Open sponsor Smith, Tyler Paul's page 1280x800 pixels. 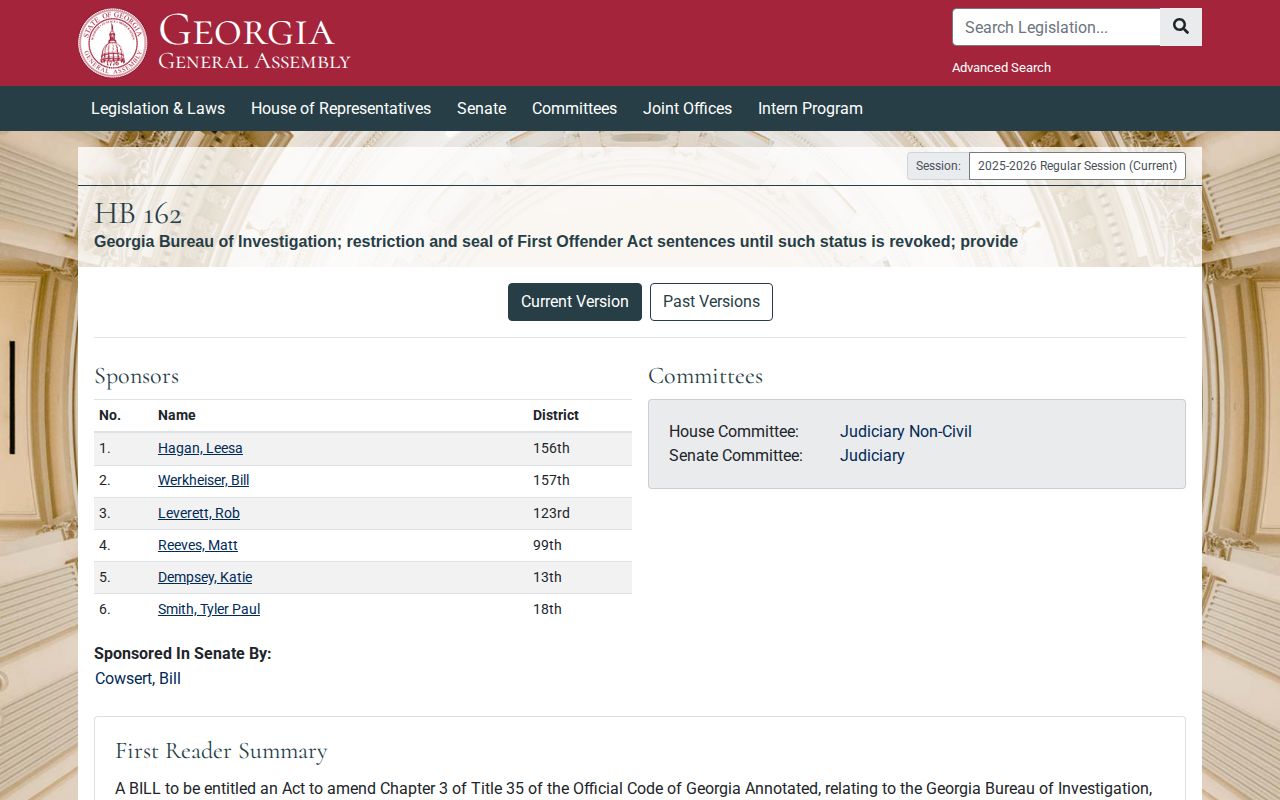[x=209, y=609]
